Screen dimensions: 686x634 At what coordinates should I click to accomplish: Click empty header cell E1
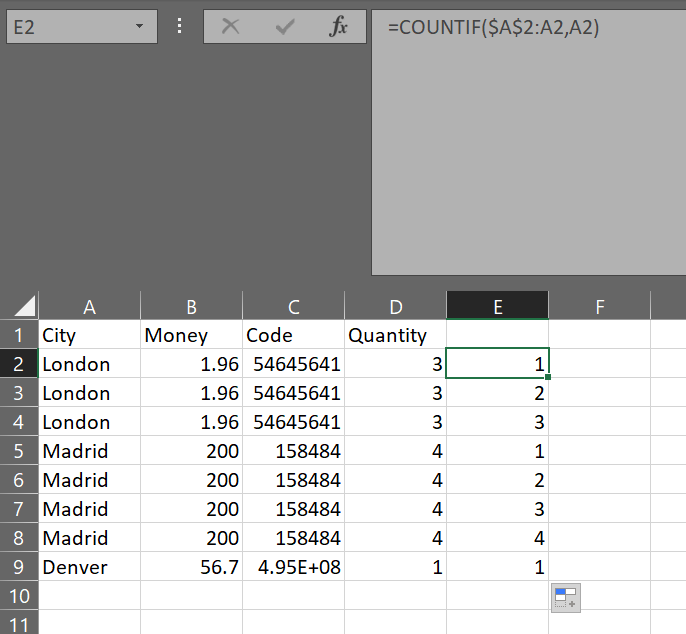(497, 335)
